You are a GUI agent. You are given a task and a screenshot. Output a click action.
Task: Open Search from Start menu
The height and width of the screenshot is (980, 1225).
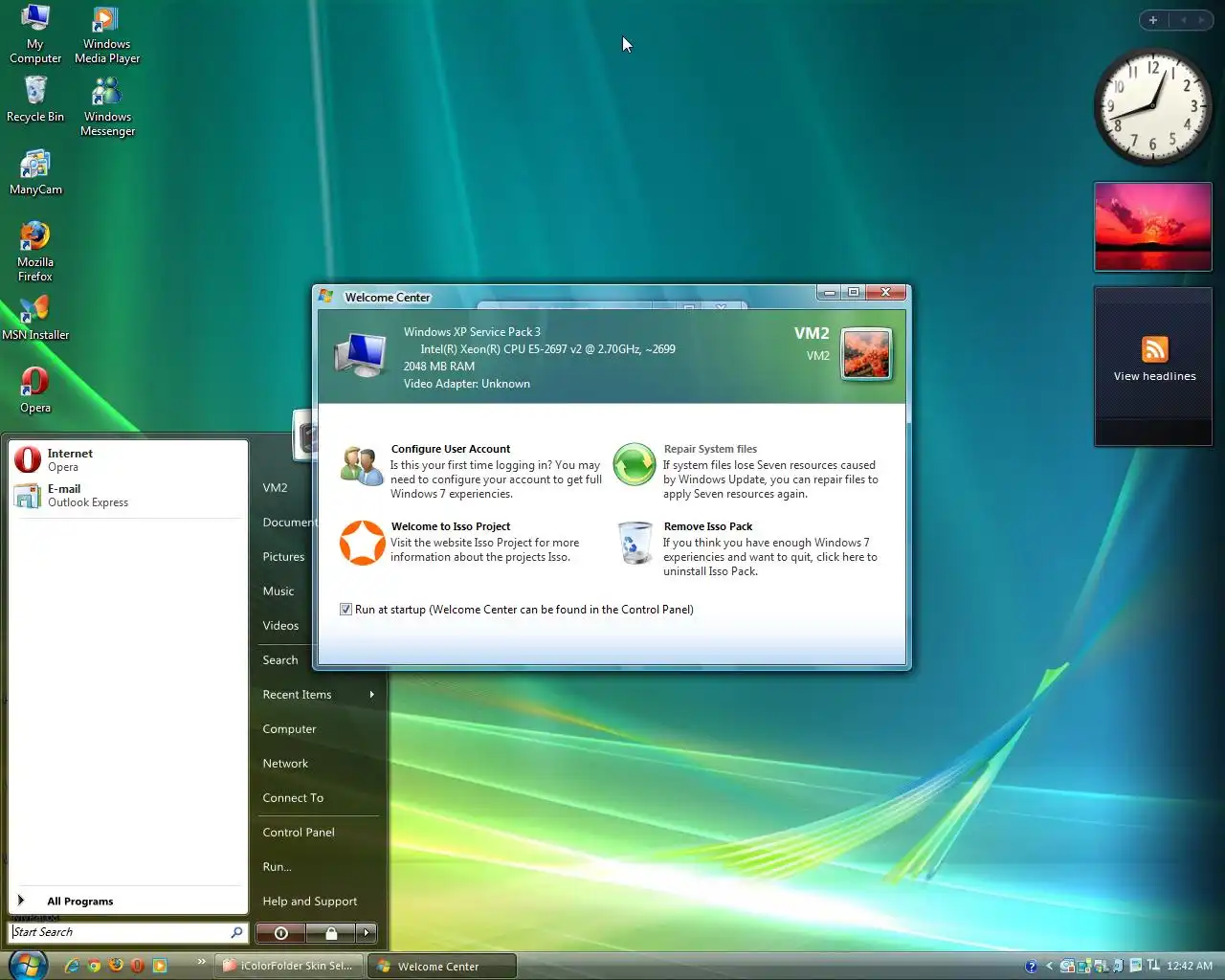pyautogui.click(x=280, y=660)
